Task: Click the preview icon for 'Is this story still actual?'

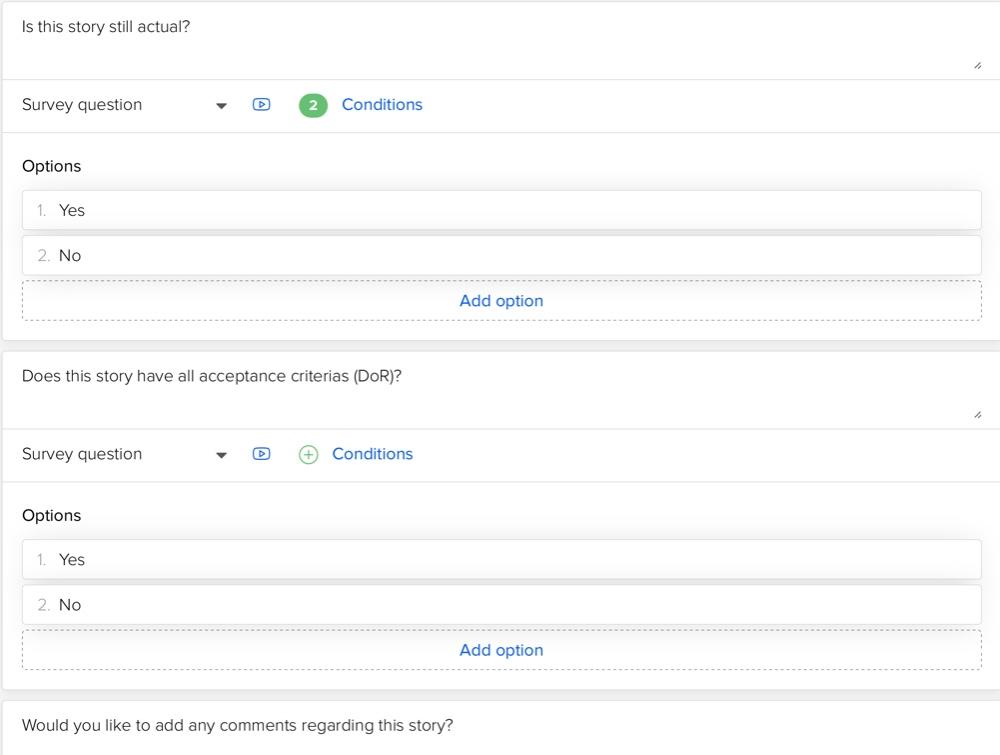Action: point(261,105)
